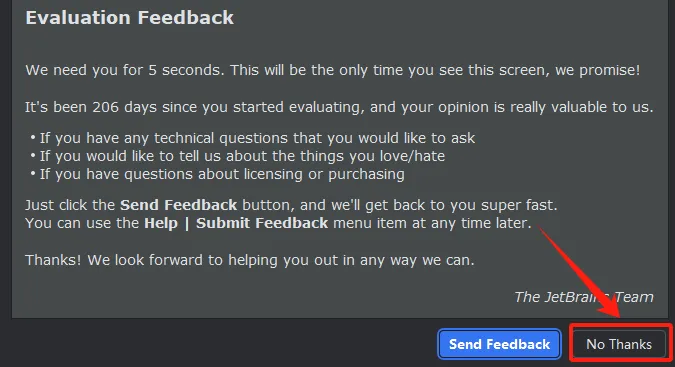The width and height of the screenshot is (675, 367).
Task: Click bold Send Feedback text in paragraph
Action: click(x=178, y=205)
